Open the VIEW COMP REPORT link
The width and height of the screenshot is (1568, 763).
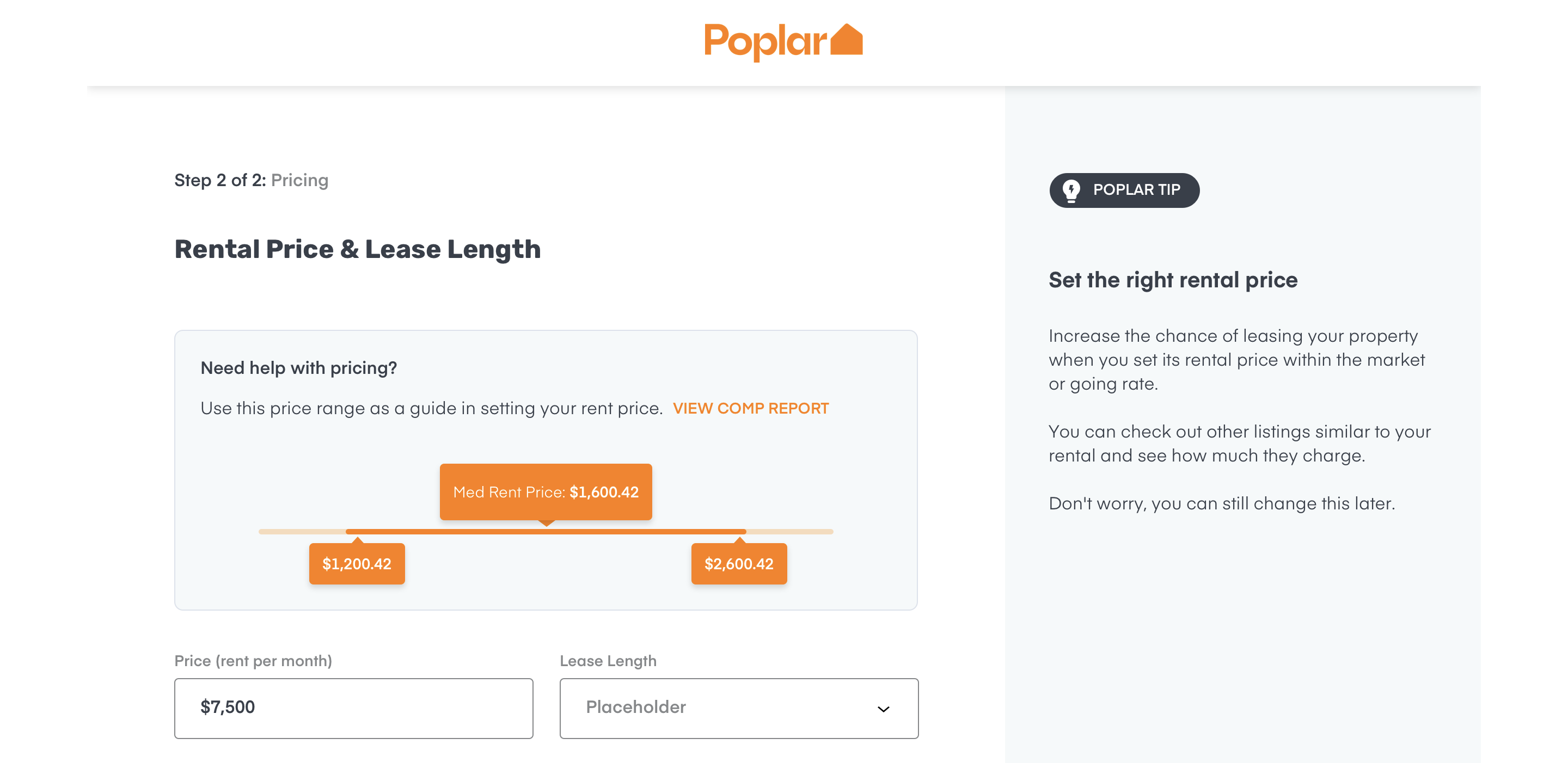point(751,408)
